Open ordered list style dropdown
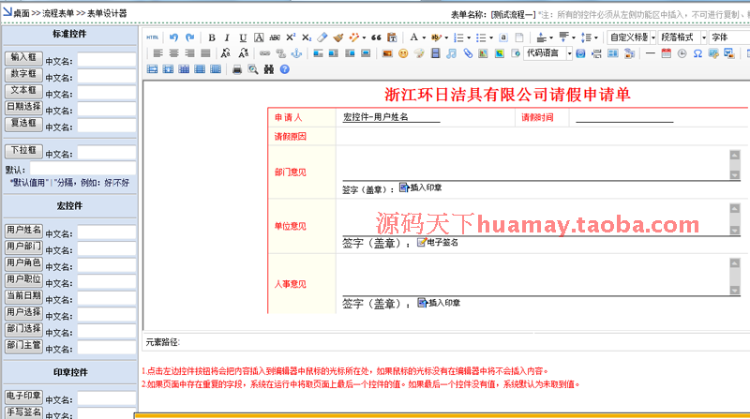The image size is (750, 419). point(469,38)
